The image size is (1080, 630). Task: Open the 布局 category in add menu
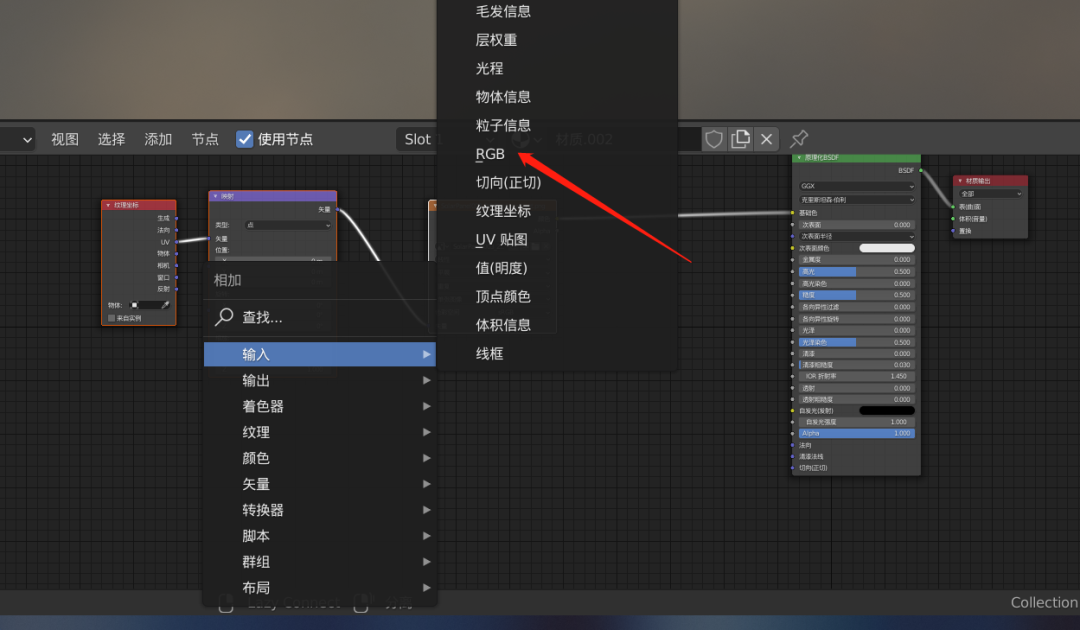click(x=320, y=588)
